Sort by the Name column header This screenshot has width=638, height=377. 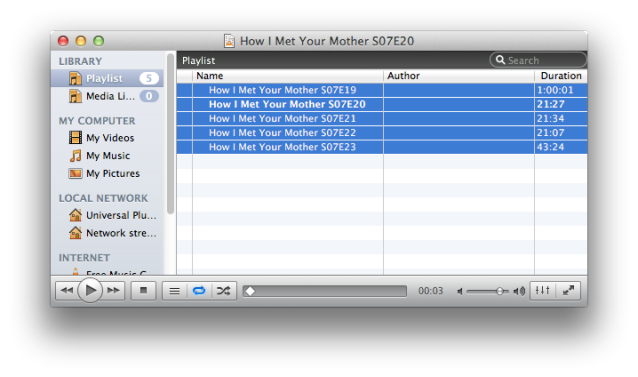click(288, 76)
